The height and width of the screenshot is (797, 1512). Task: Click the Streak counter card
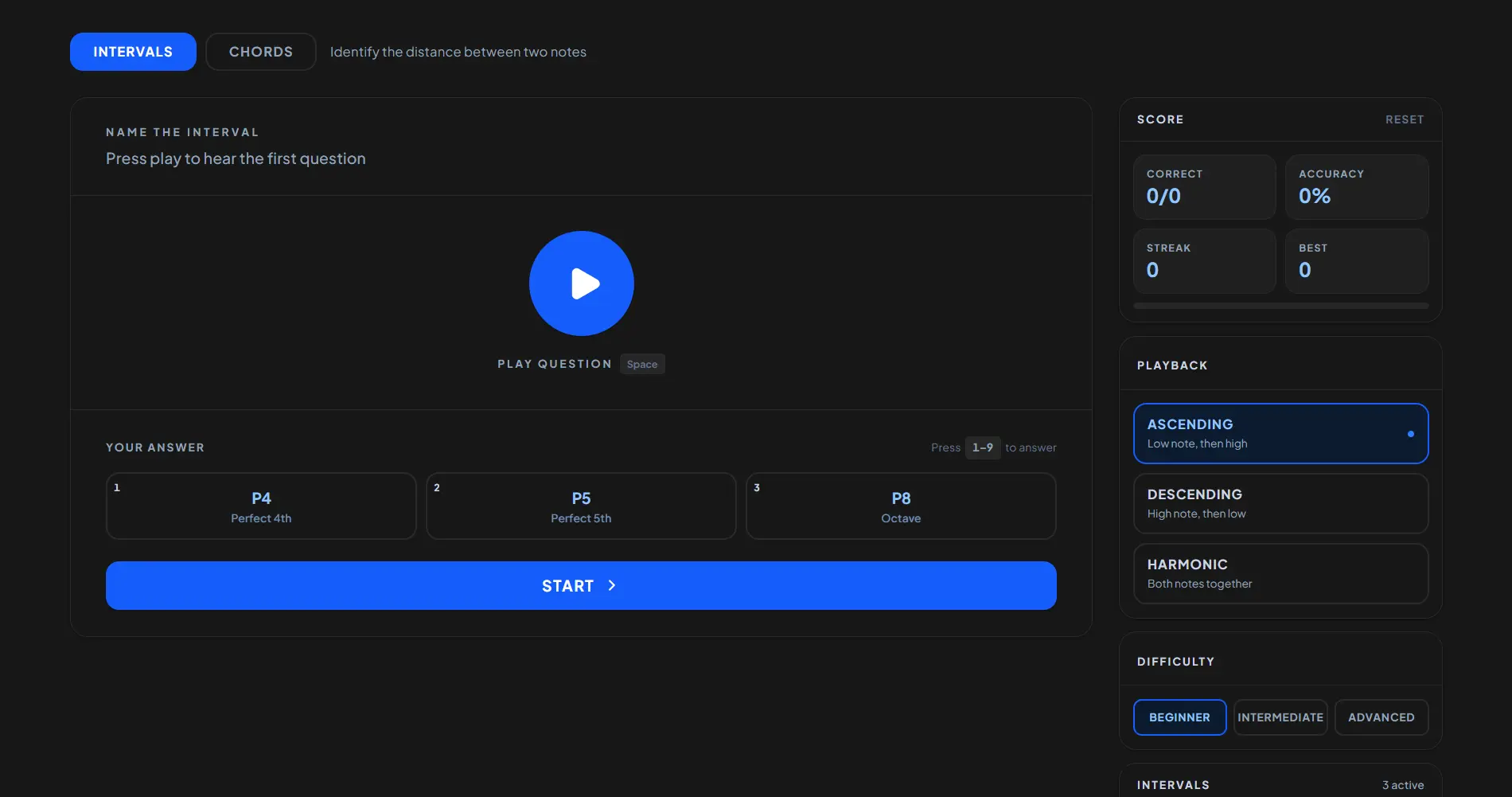pyautogui.click(x=1204, y=261)
